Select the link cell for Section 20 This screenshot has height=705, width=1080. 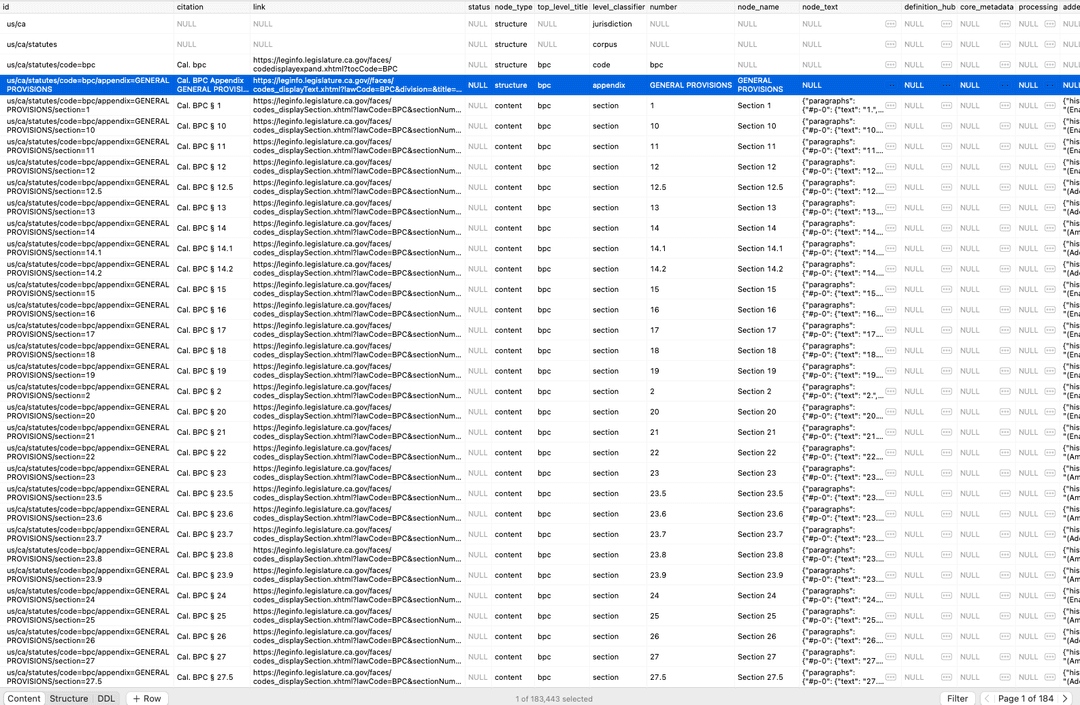pyautogui.click(x=357, y=412)
